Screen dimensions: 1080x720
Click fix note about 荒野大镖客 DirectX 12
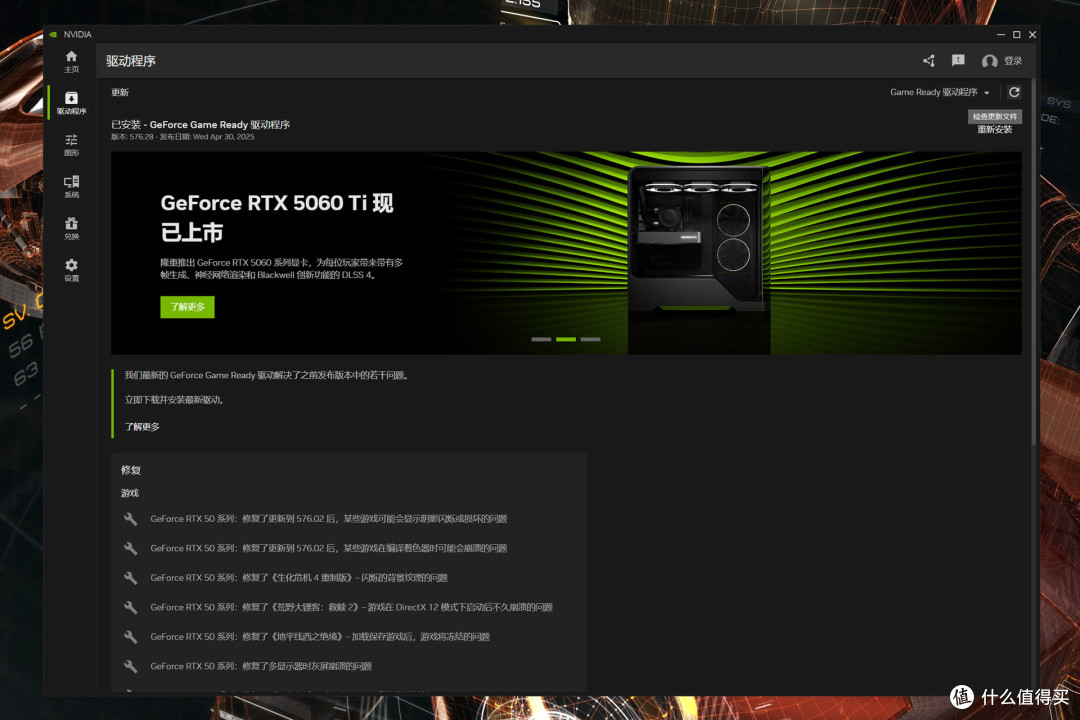pos(351,607)
